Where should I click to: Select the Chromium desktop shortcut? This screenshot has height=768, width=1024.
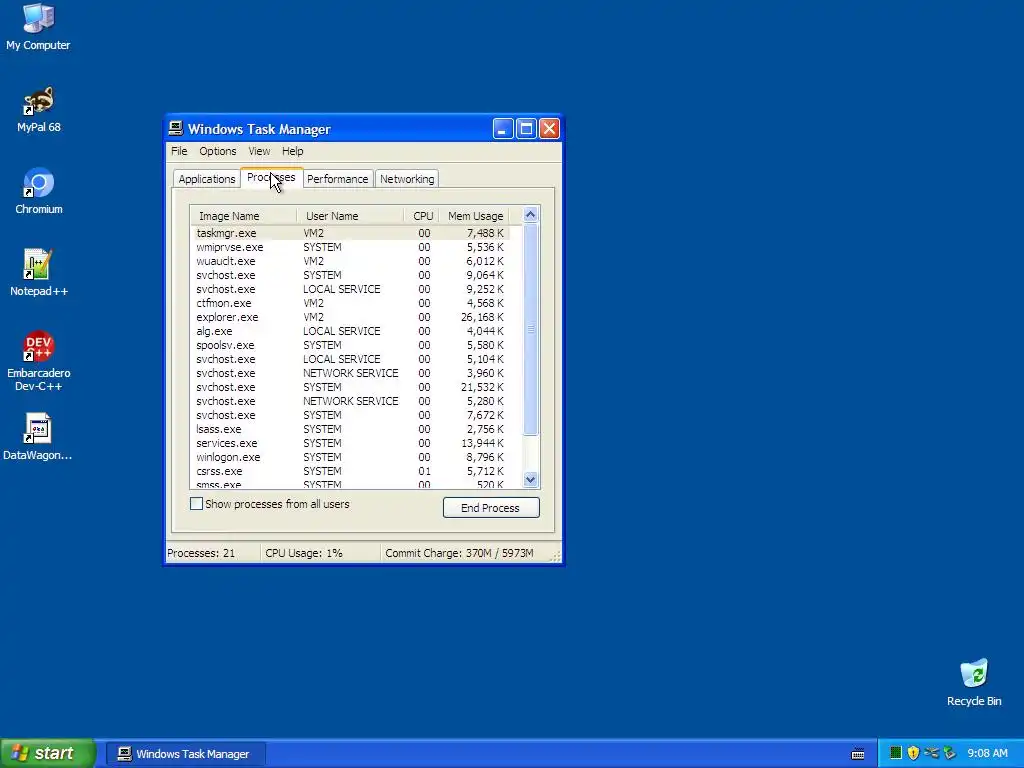[x=39, y=191]
